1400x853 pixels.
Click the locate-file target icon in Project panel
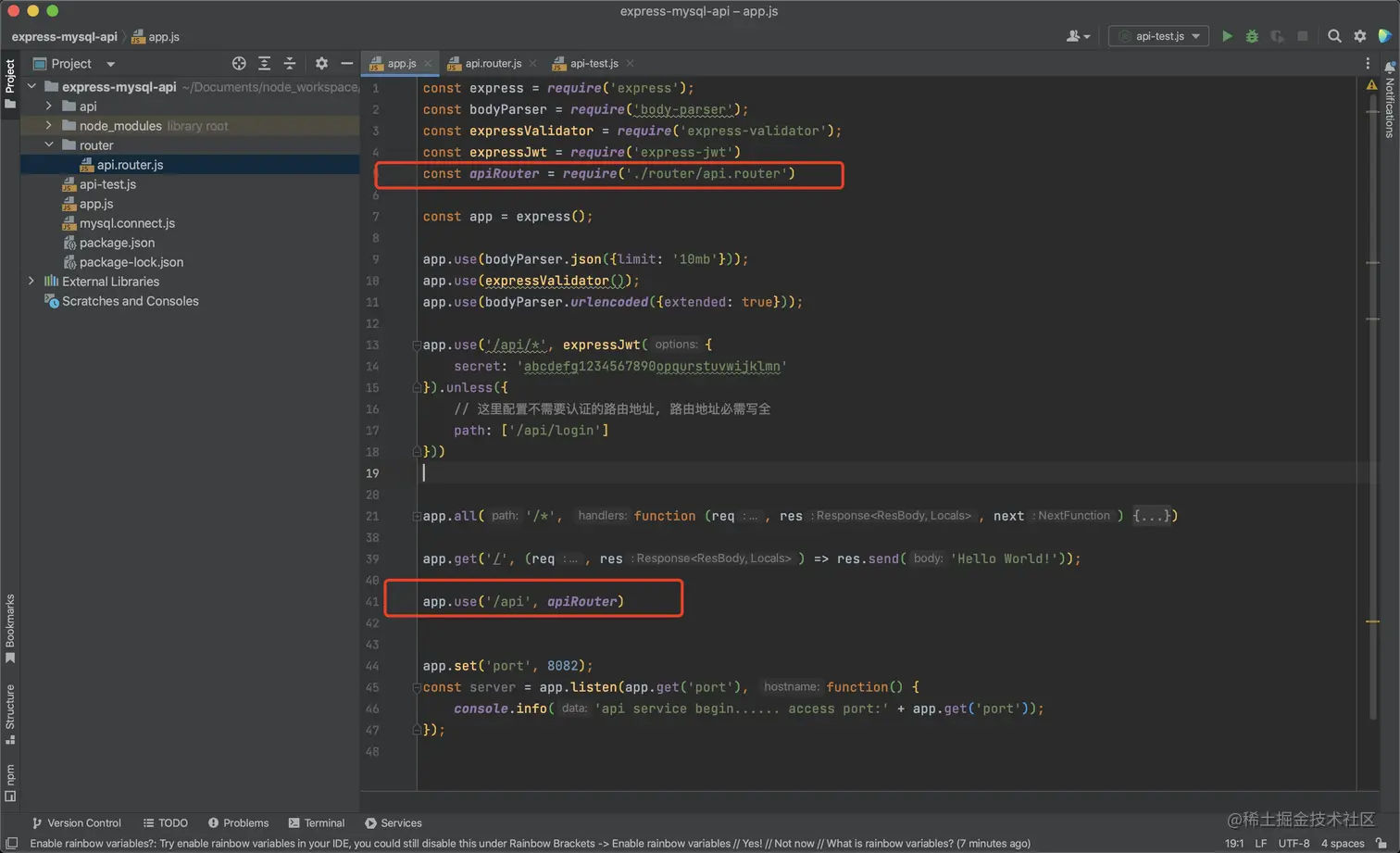[239, 64]
